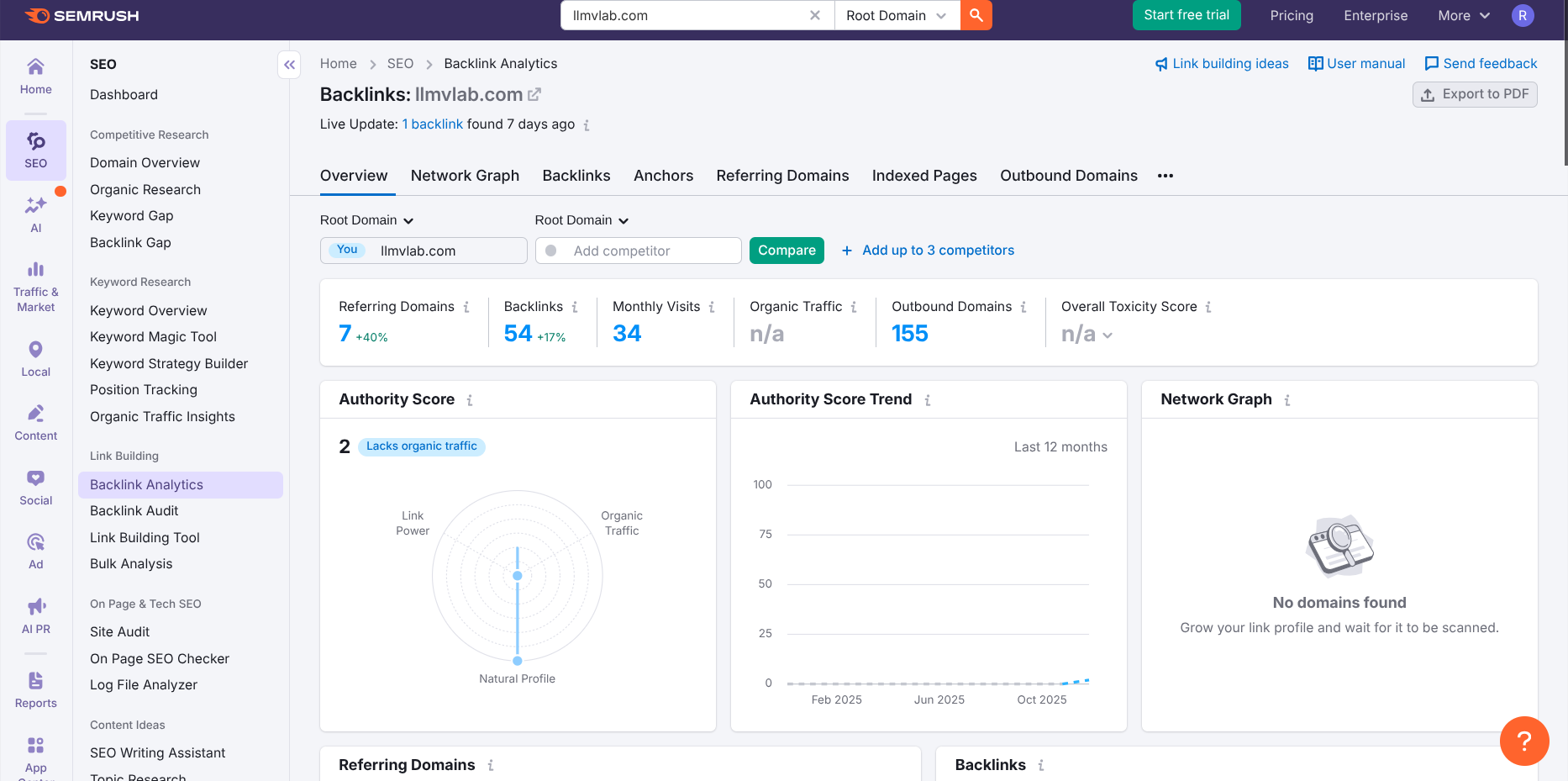The image size is (1568, 781).
Task: Click the Semrush logo
Action: (x=82, y=15)
